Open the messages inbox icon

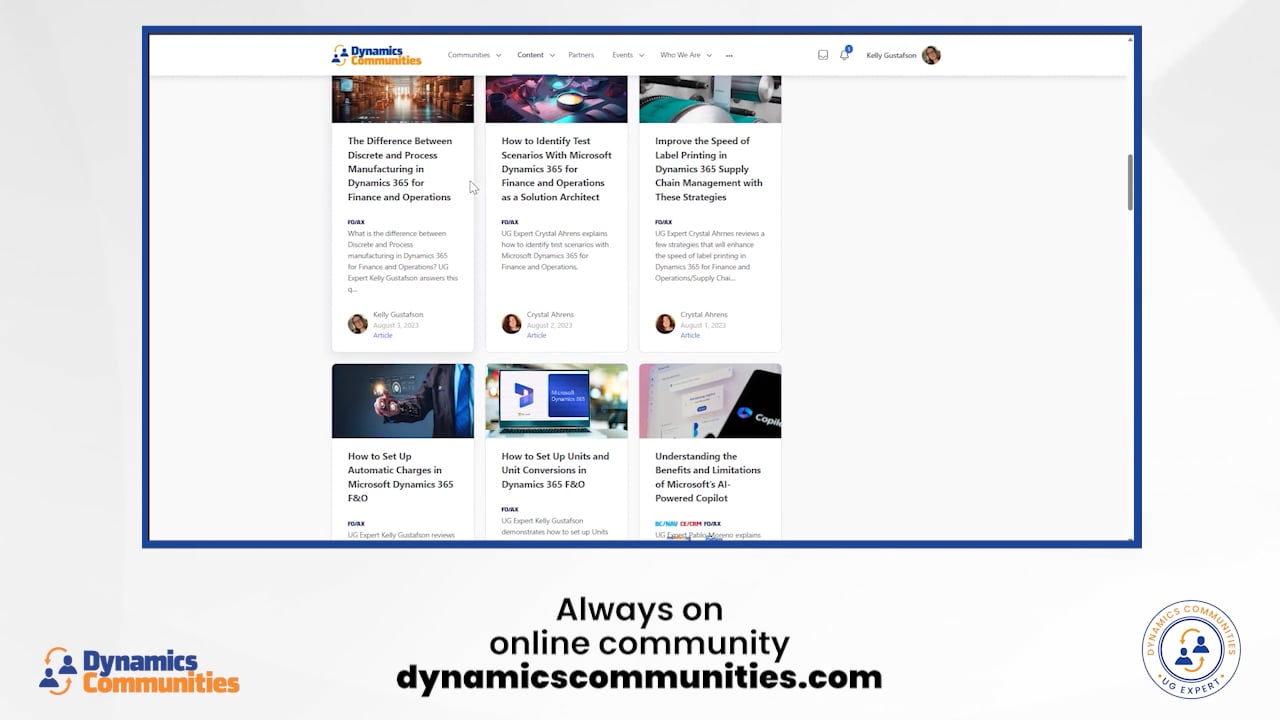tap(823, 55)
